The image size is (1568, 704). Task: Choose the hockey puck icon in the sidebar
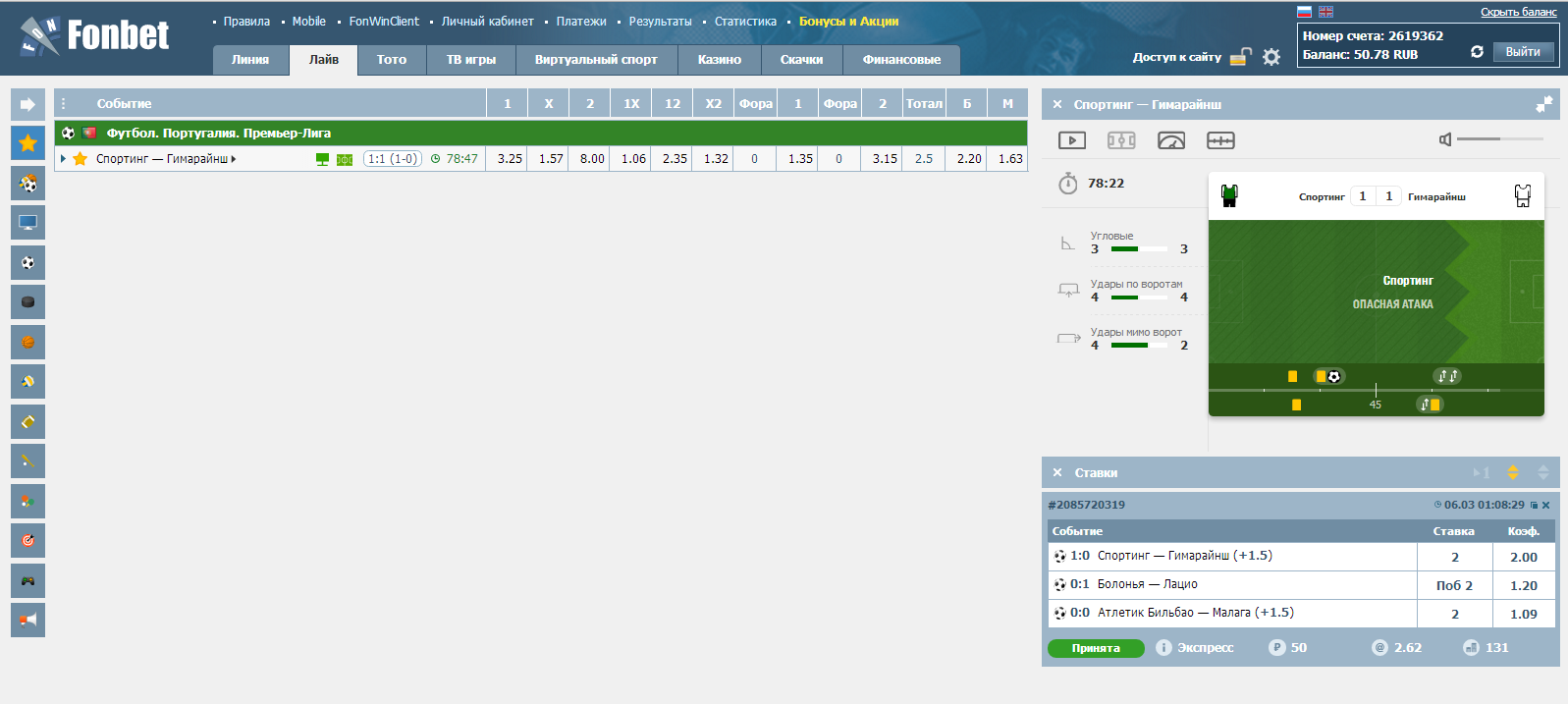27,302
